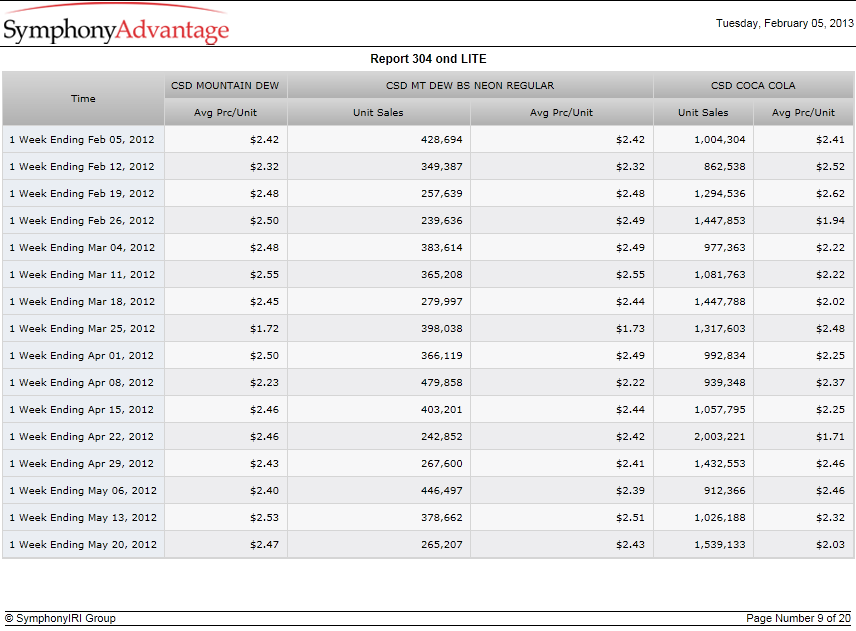Click Coca Cola price $2.62
The width and height of the screenshot is (856, 631).
tap(830, 194)
